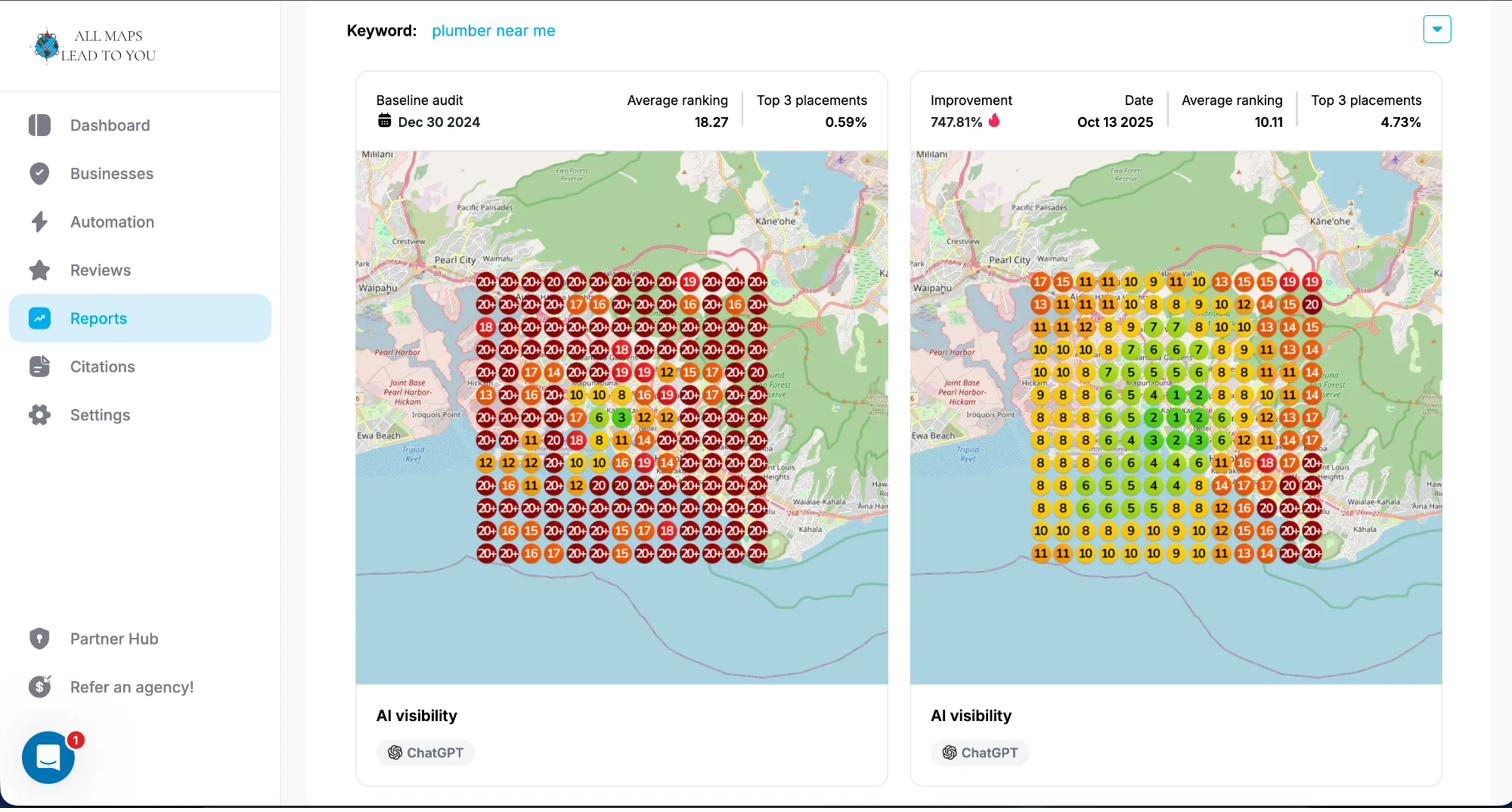This screenshot has height=812, width=1512.
Task: Select ChatGPT chip in baseline audit card
Action: click(x=425, y=753)
